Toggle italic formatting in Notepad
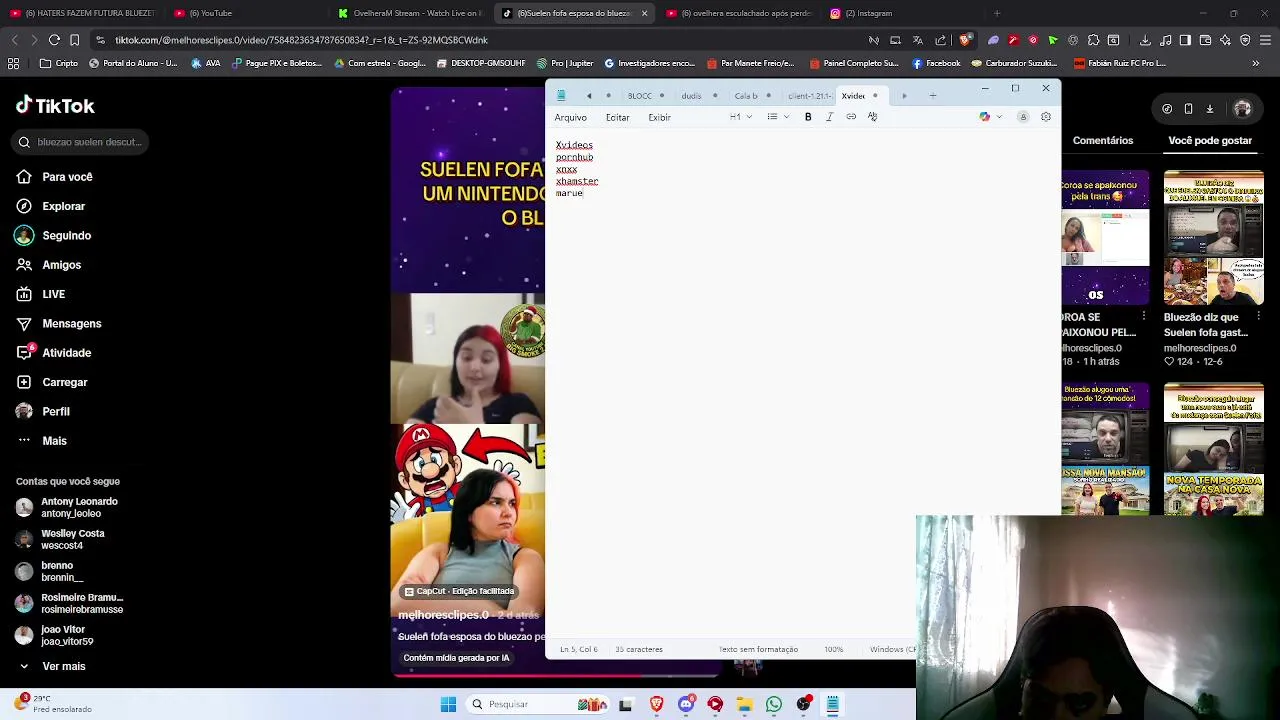The height and width of the screenshot is (720, 1280). pos(829,117)
